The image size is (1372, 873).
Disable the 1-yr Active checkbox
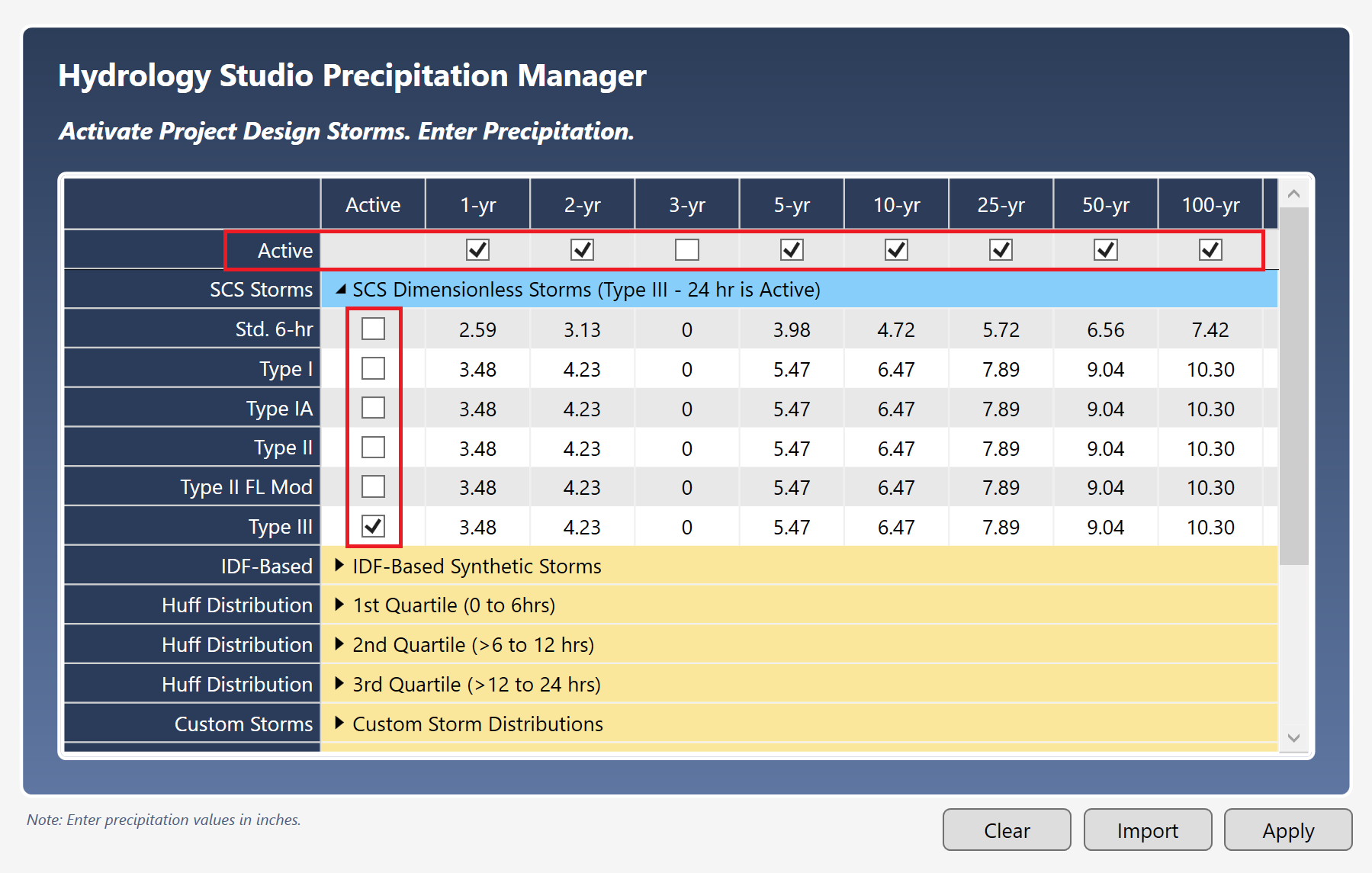[477, 249]
